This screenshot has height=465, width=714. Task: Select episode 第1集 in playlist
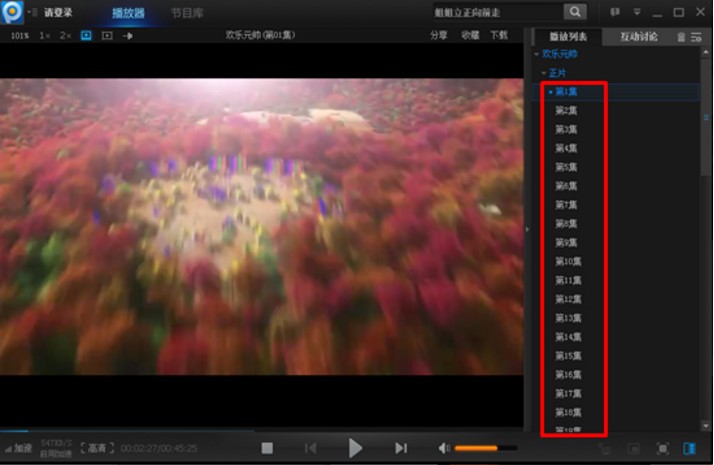[566, 92]
